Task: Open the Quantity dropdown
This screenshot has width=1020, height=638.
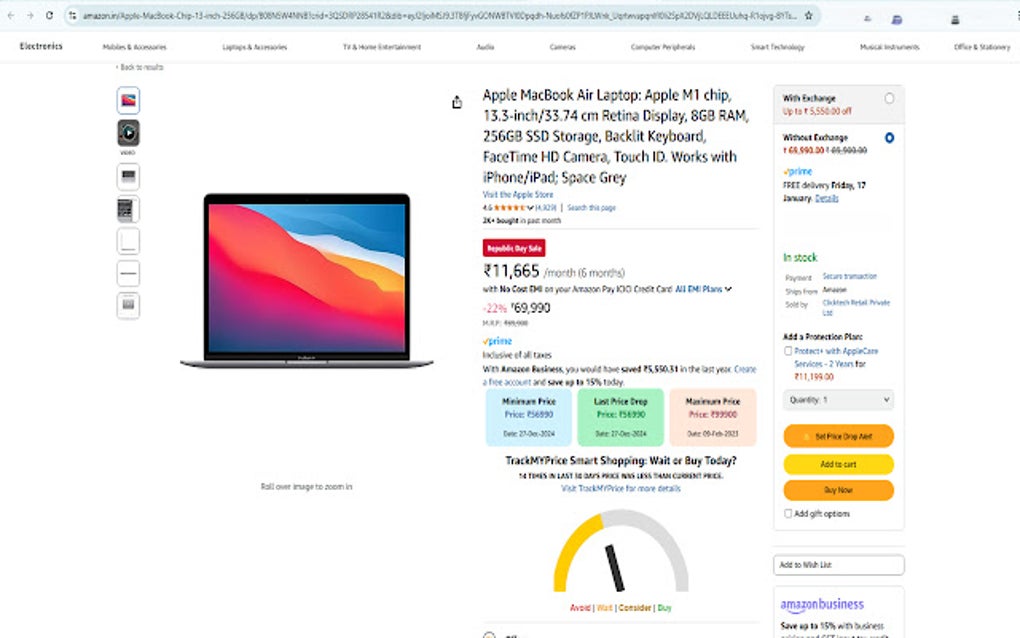Action: (x=839, y=400)
